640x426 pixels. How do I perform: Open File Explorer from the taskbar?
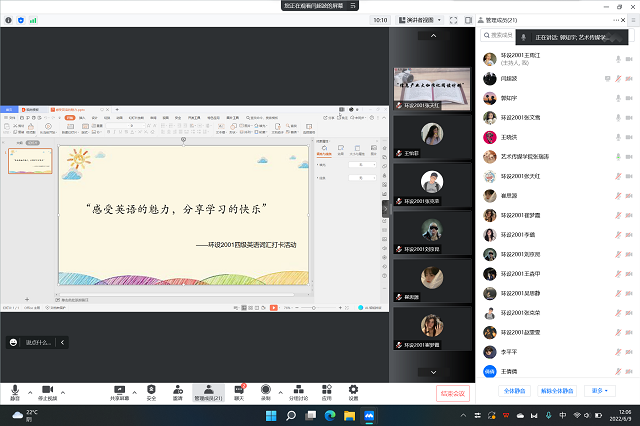tap(349, 416)
